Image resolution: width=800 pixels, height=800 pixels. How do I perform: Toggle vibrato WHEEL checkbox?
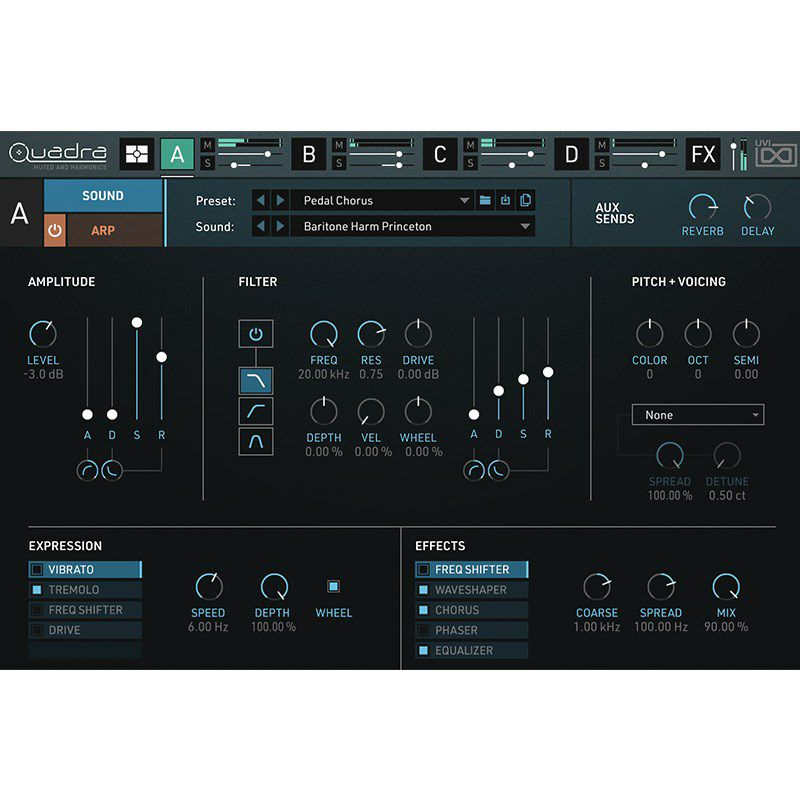(x=334, y=586)
